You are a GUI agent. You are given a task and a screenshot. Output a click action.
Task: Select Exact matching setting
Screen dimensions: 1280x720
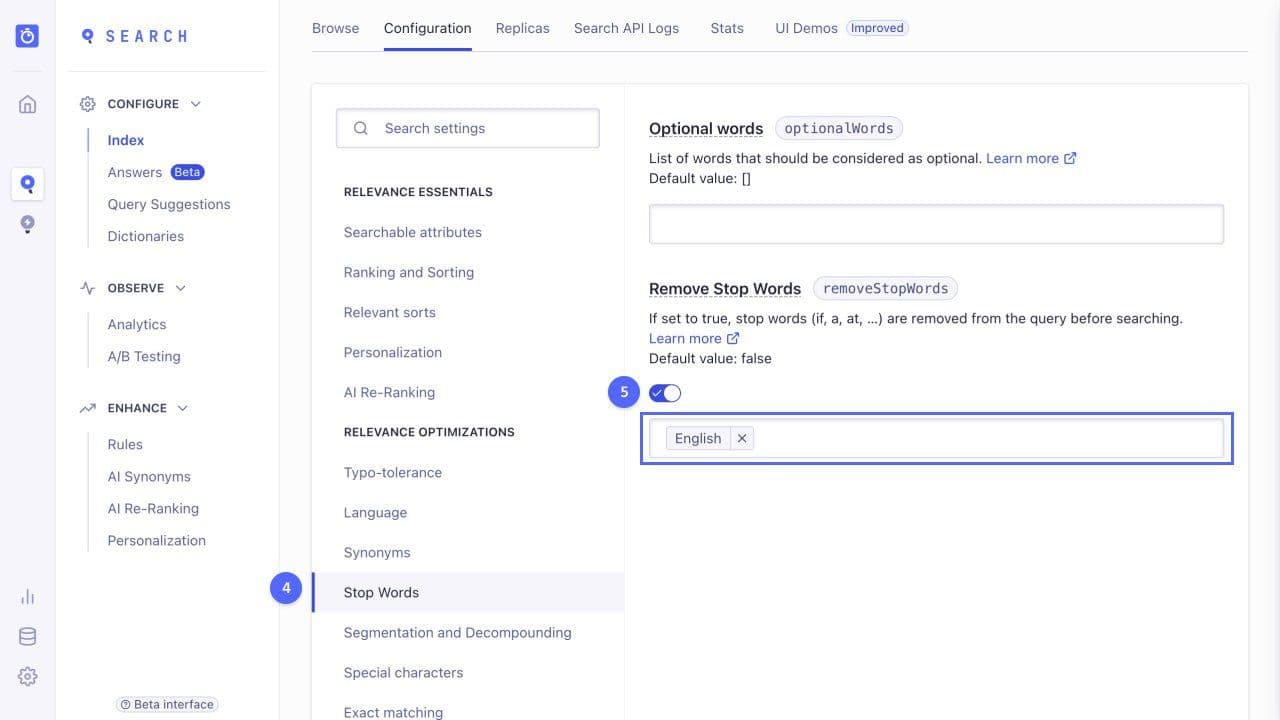pyautogui.click(x=393, y=712)
